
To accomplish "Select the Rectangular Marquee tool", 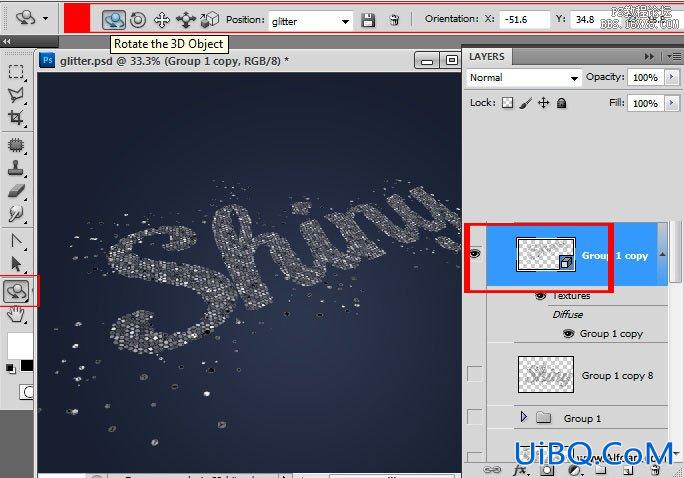I will pyautogui.click(x=16, y=71).
